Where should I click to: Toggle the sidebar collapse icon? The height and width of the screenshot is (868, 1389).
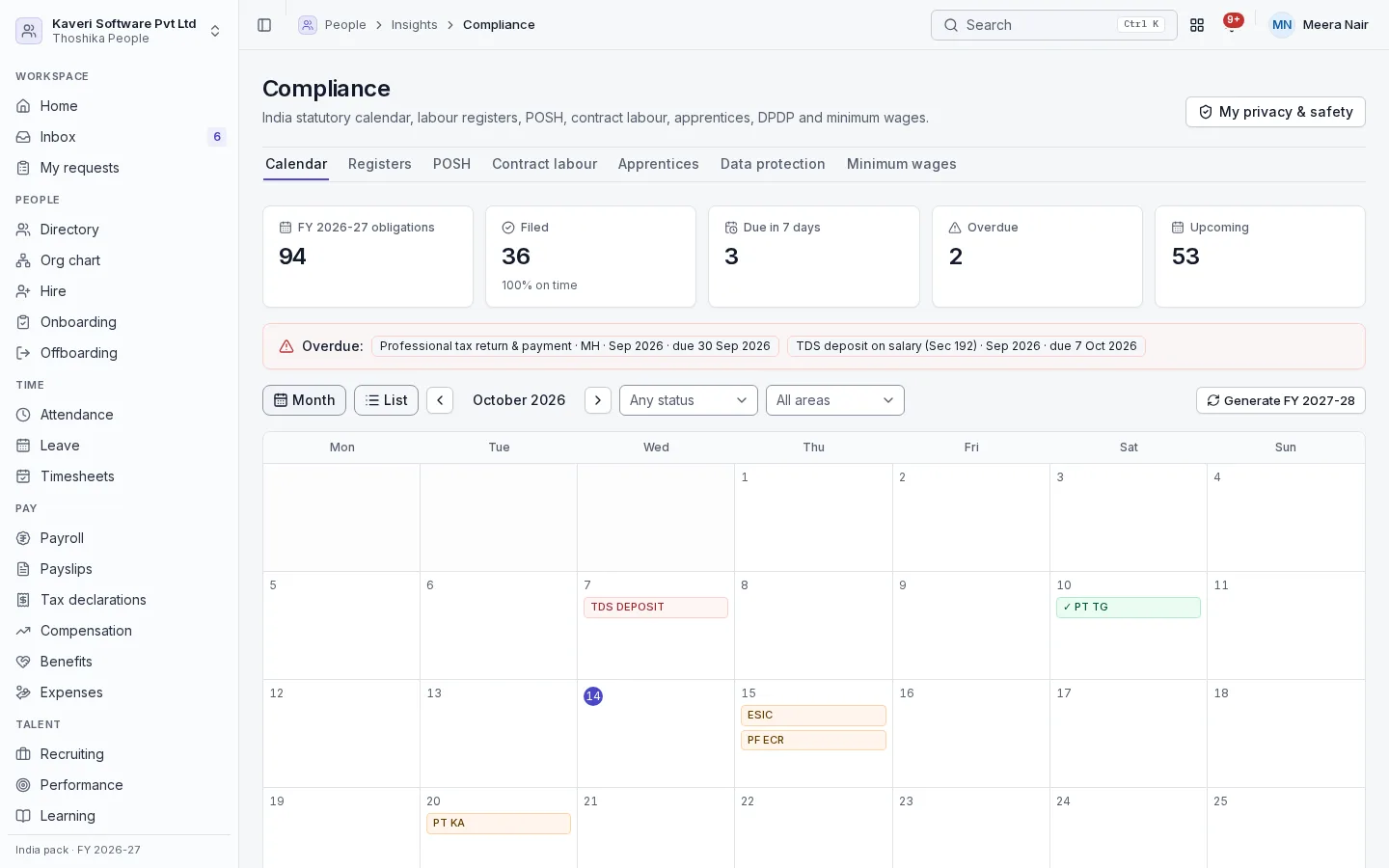264,25
